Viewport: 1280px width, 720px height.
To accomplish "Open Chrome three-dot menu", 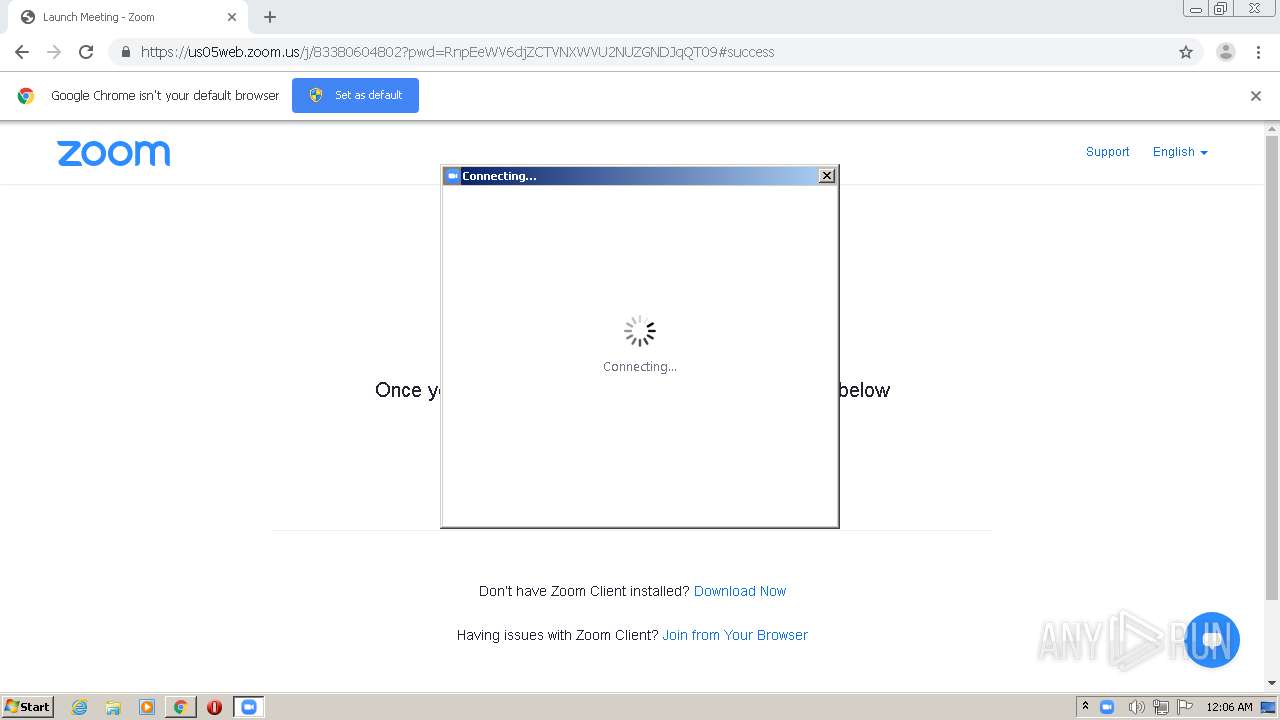I will pyautogui.click(x=1258, y=52).
